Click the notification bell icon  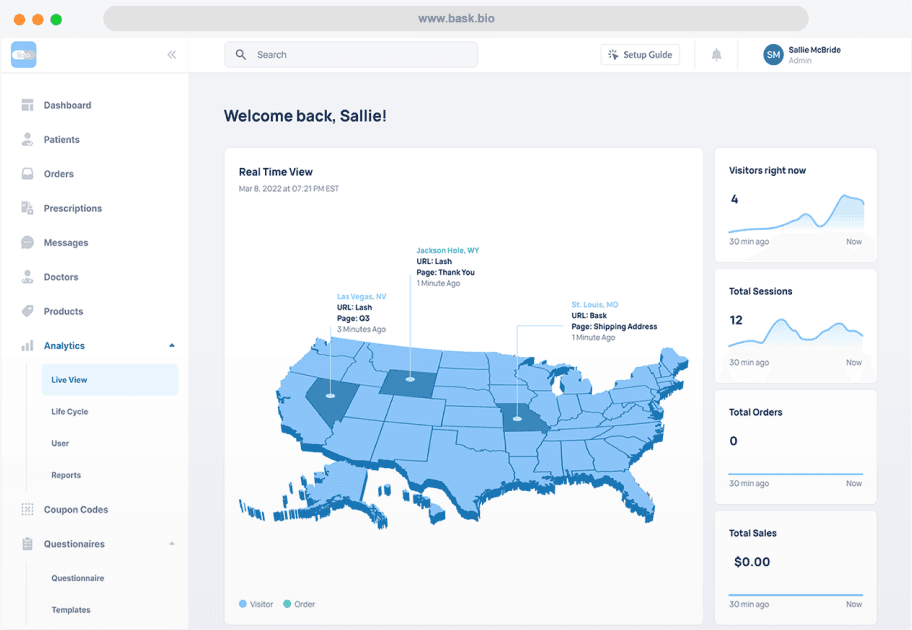716,55
